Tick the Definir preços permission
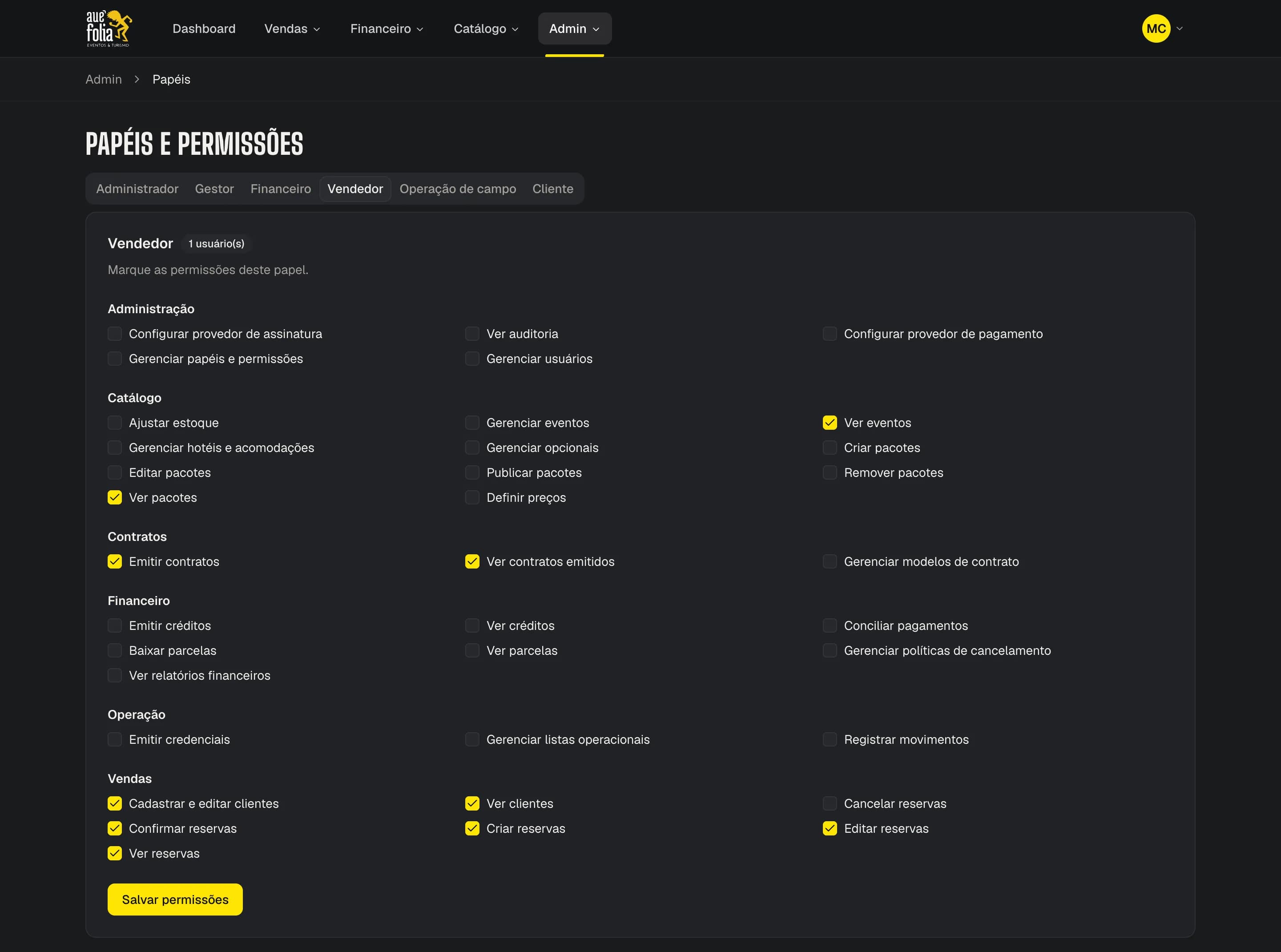The height and width of the screenshot is (952, 1281). [472, 497]
